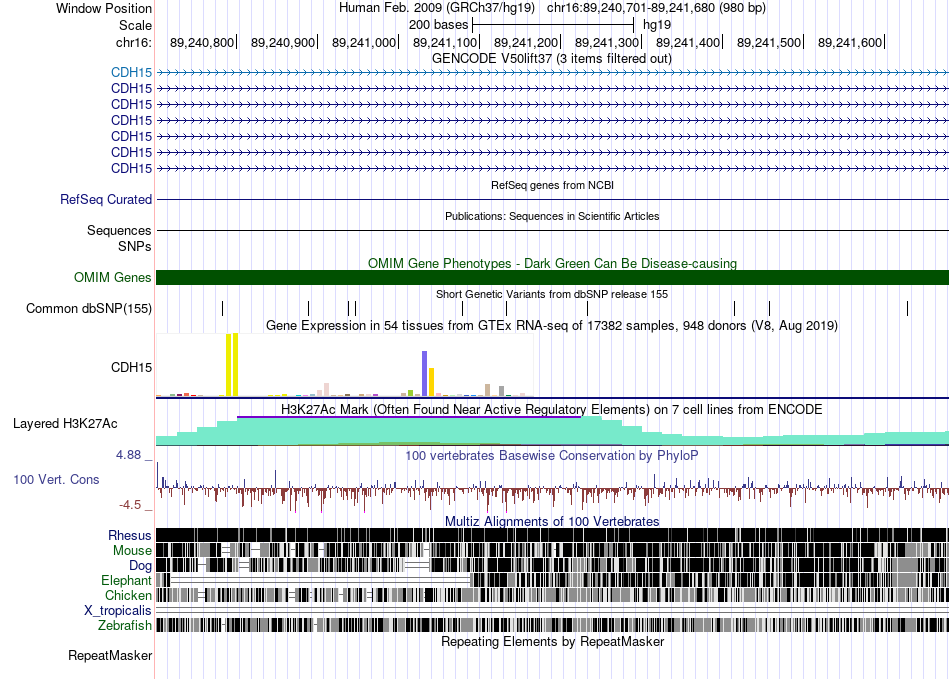Click the '200 bases' scale bar text

pyautogui.click(x=438, y=25)
